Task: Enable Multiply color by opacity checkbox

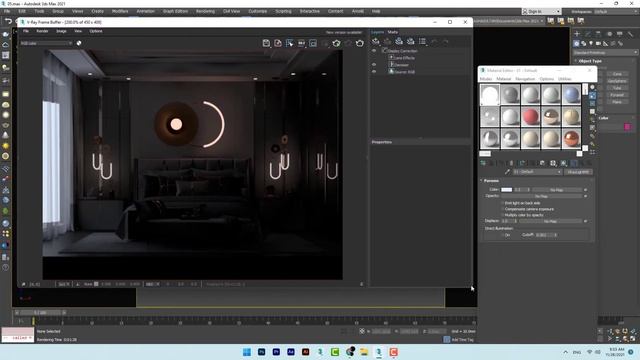Action: pos(502,215)
